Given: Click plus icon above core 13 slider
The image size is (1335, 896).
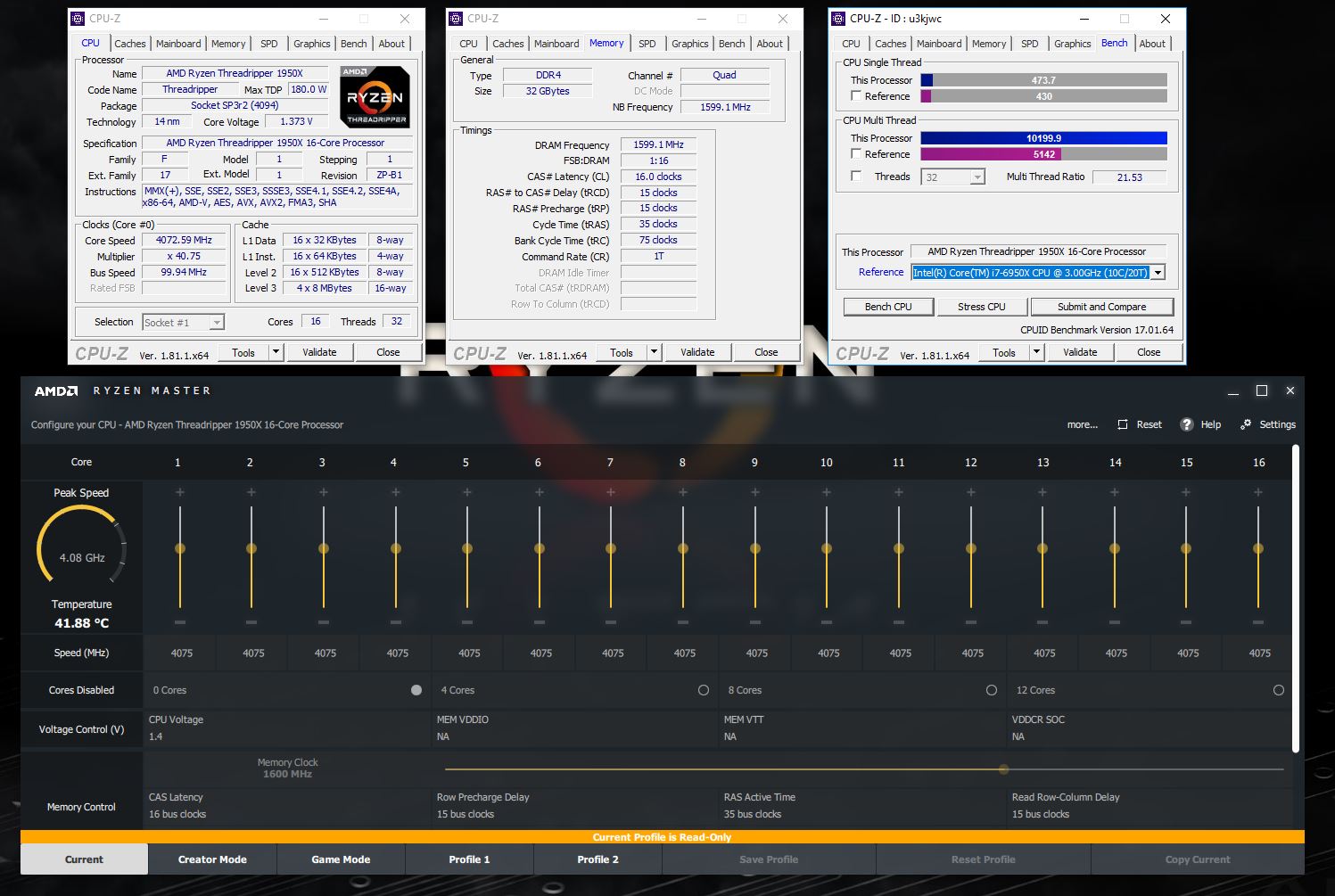Looking at the screenshot, I should [x=1042, y=492].
